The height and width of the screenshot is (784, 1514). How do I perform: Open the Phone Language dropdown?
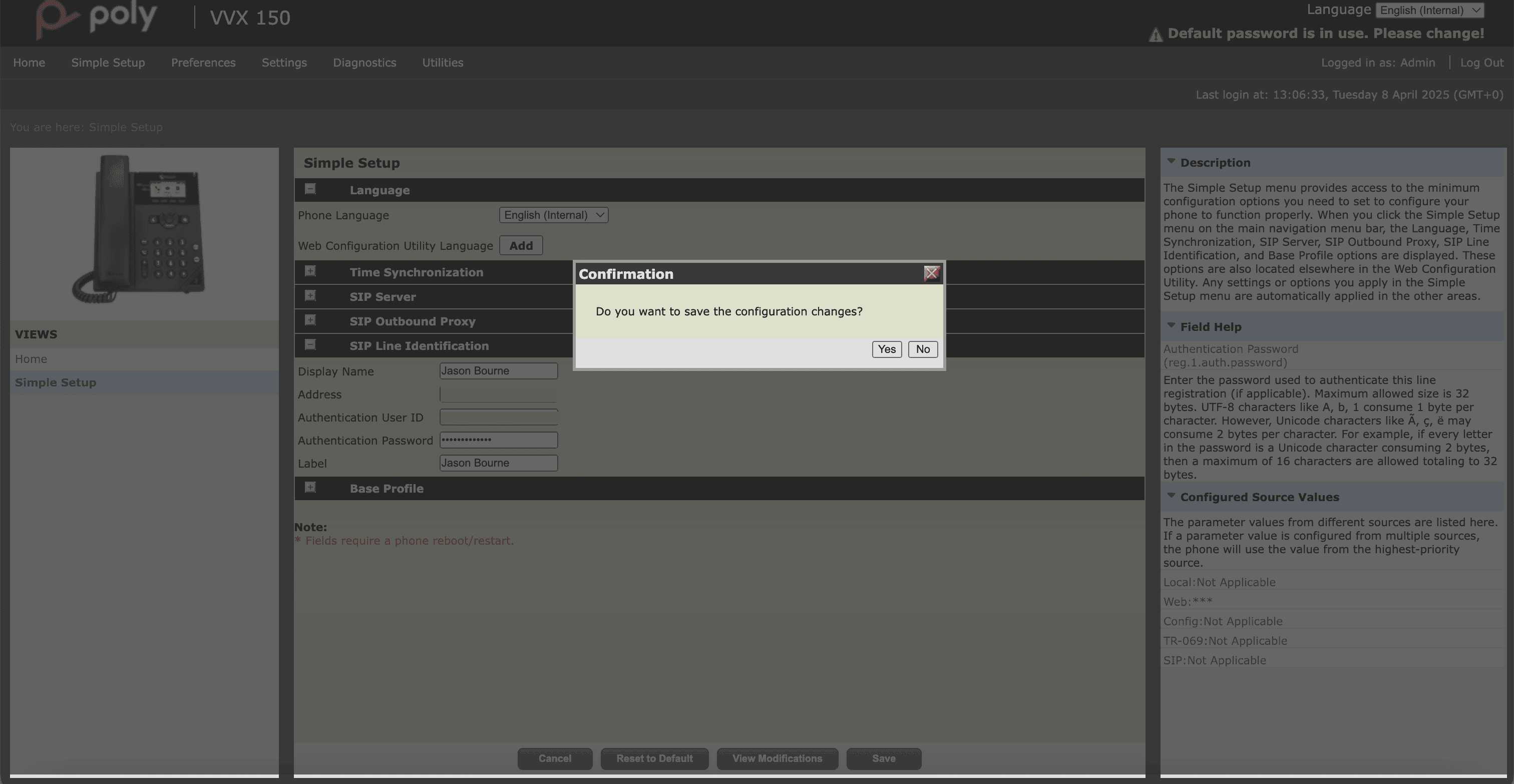553,215
